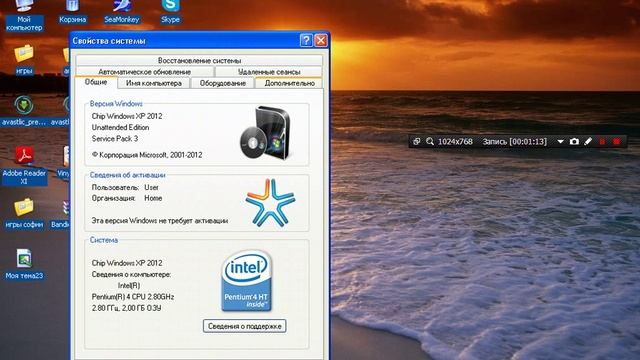Viewport: 640px width, 360px height.
Task: Close the Свойства системы dialog
Action: (x=321, y=40)
